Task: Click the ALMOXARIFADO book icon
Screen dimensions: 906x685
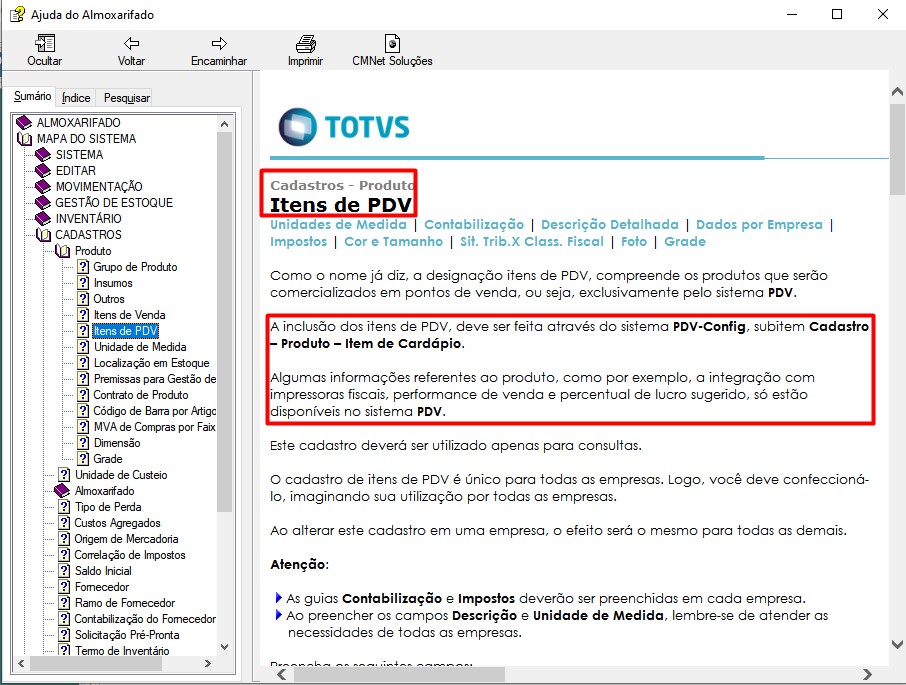Action: (24, 122)
